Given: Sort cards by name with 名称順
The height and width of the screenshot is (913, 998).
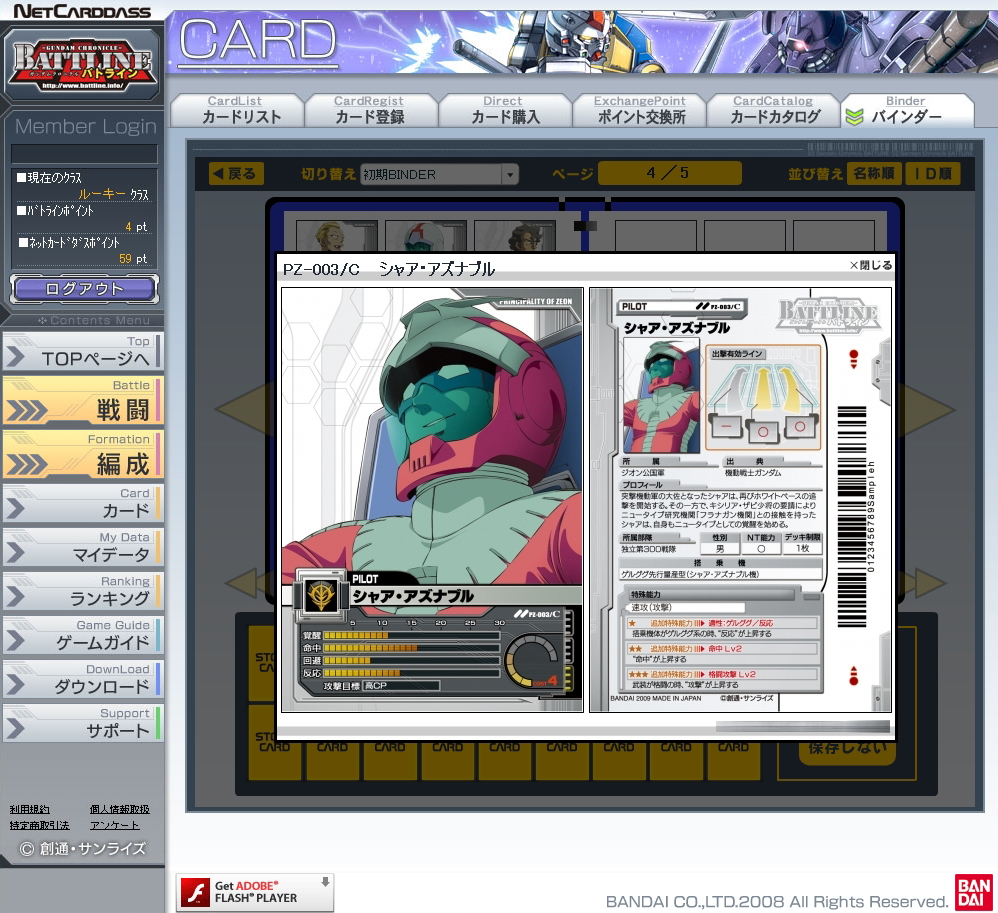Looking at the screenshot, I should (873, 174).
